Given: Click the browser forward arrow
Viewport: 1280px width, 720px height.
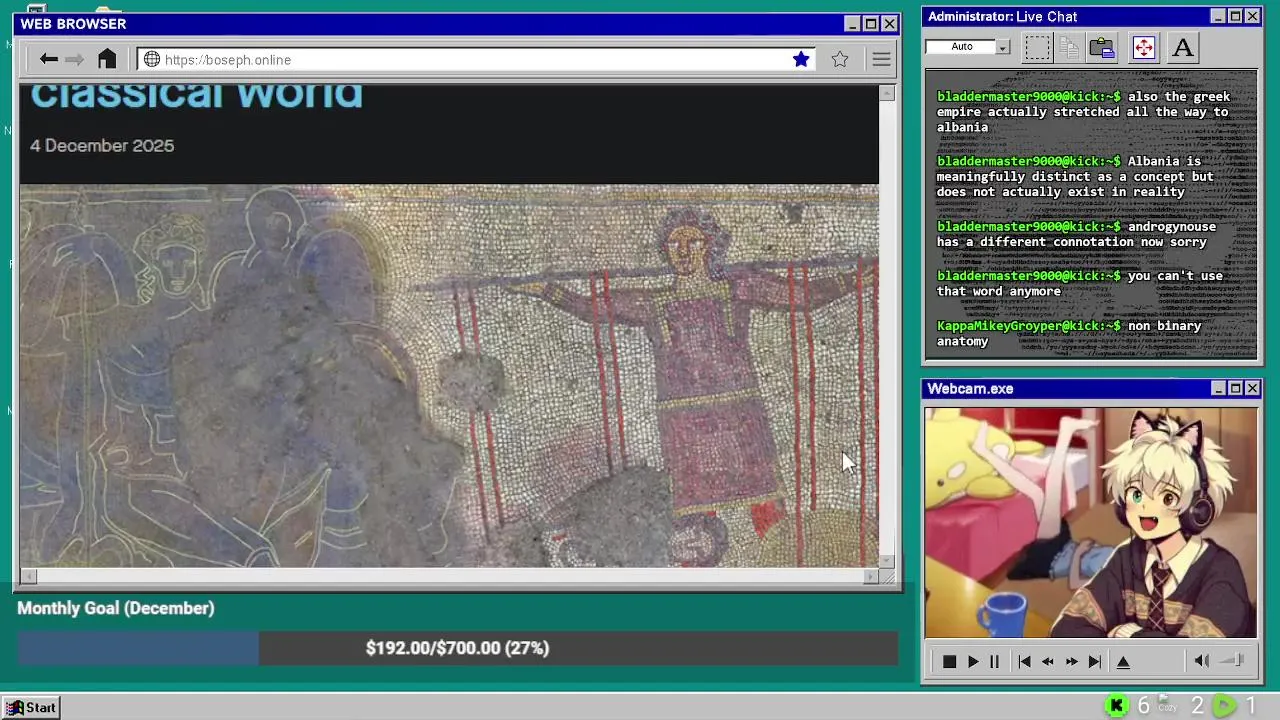Looking at the screenshot, I should (x=74, y=59).
